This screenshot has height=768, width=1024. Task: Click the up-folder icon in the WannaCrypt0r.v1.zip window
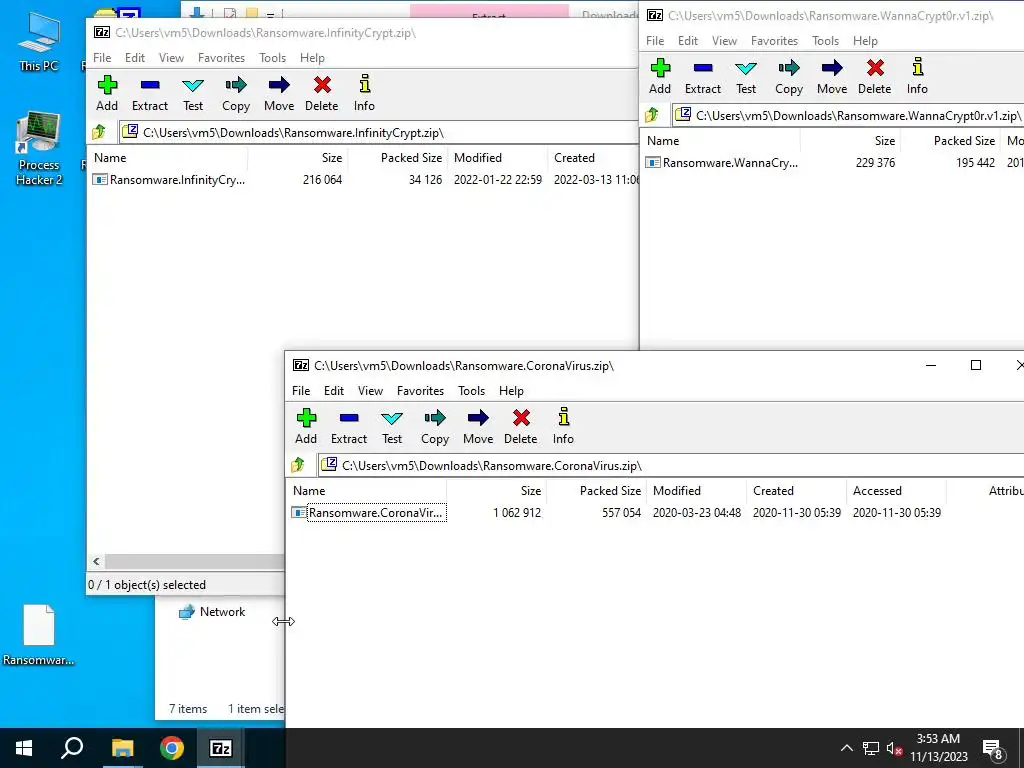(x=652, y=115)
